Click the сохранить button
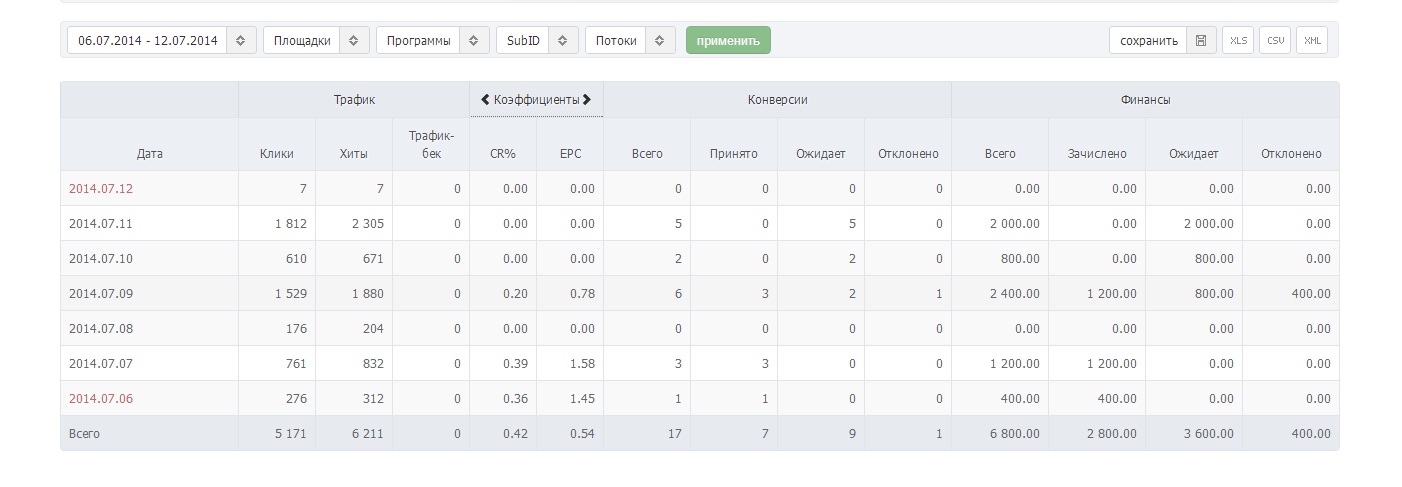Viewport: 1402px width, 487px height. tap(1149, 41)
